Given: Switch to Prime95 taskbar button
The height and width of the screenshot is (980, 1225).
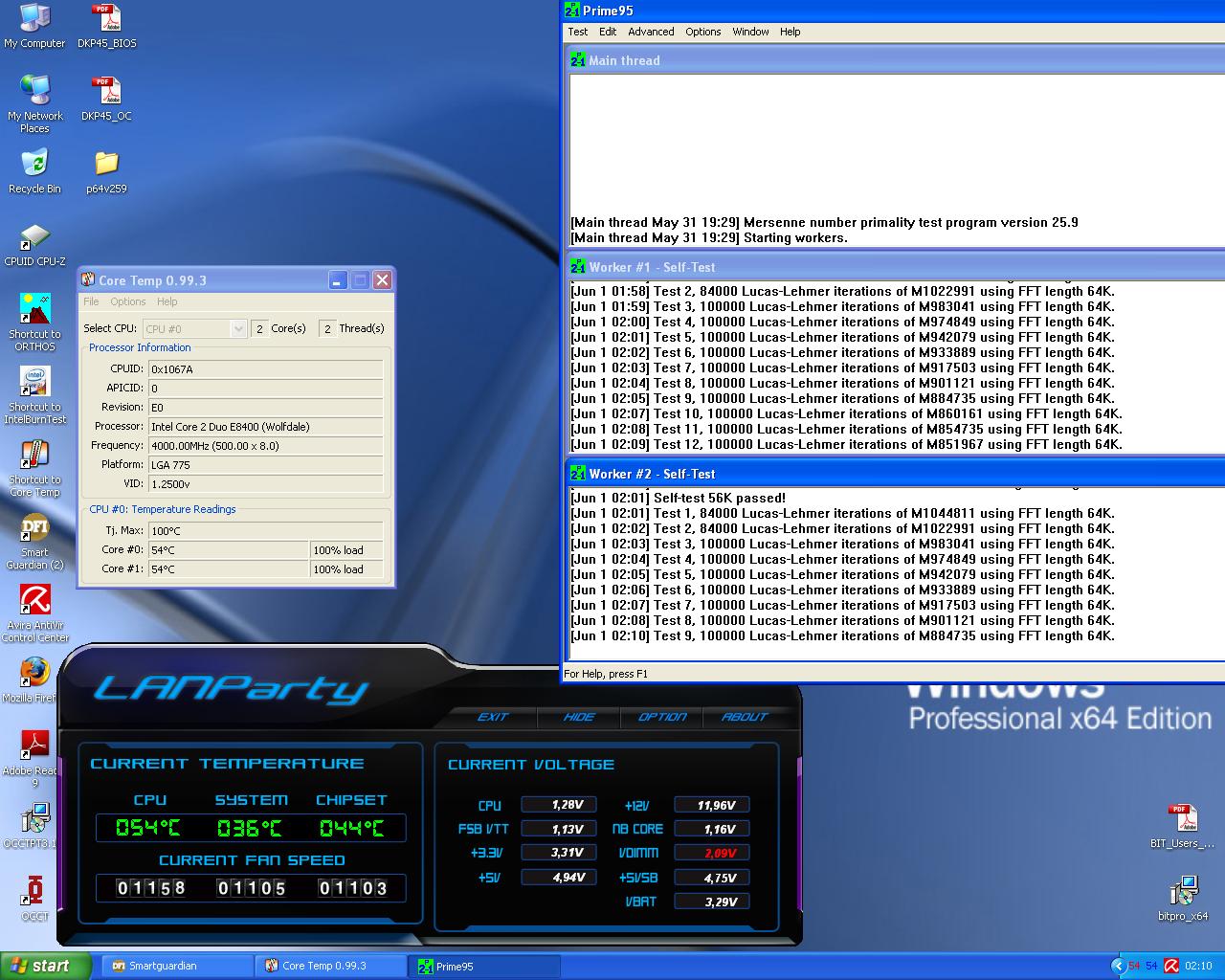Looking at the screenshot, I should coord(484,966).
